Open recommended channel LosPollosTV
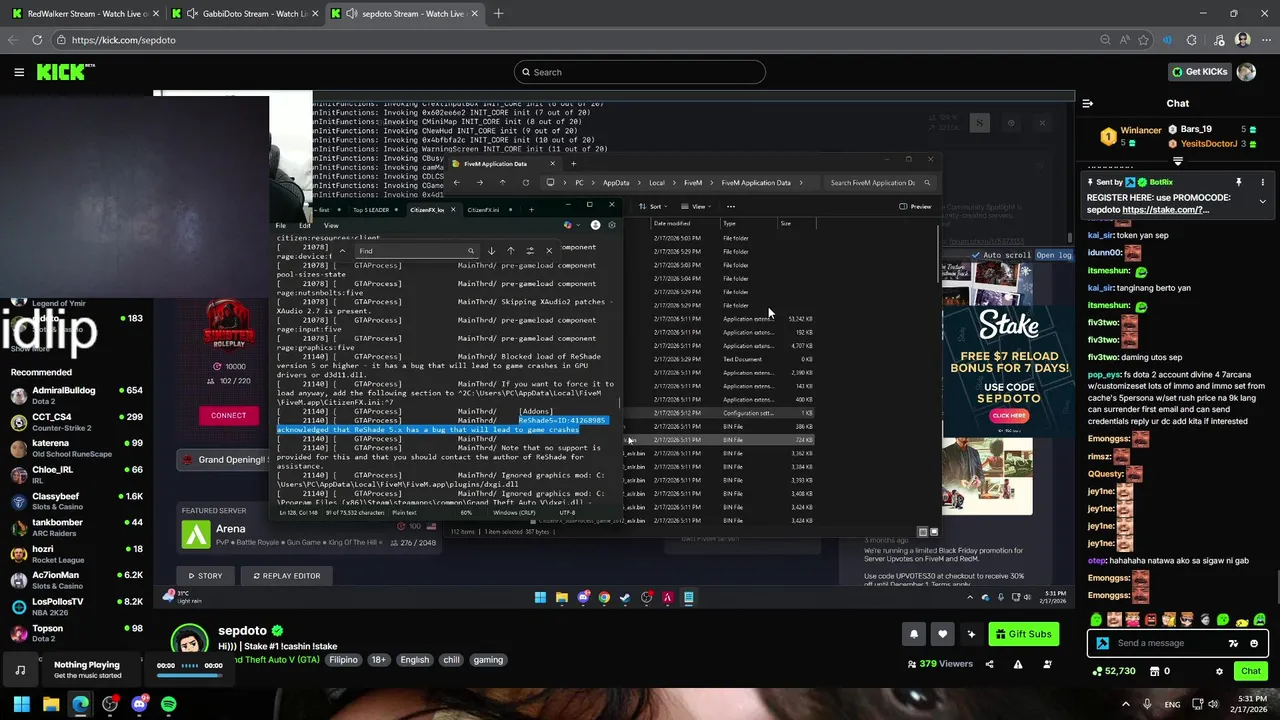The image size is (1280, 720). pos(76,607)
